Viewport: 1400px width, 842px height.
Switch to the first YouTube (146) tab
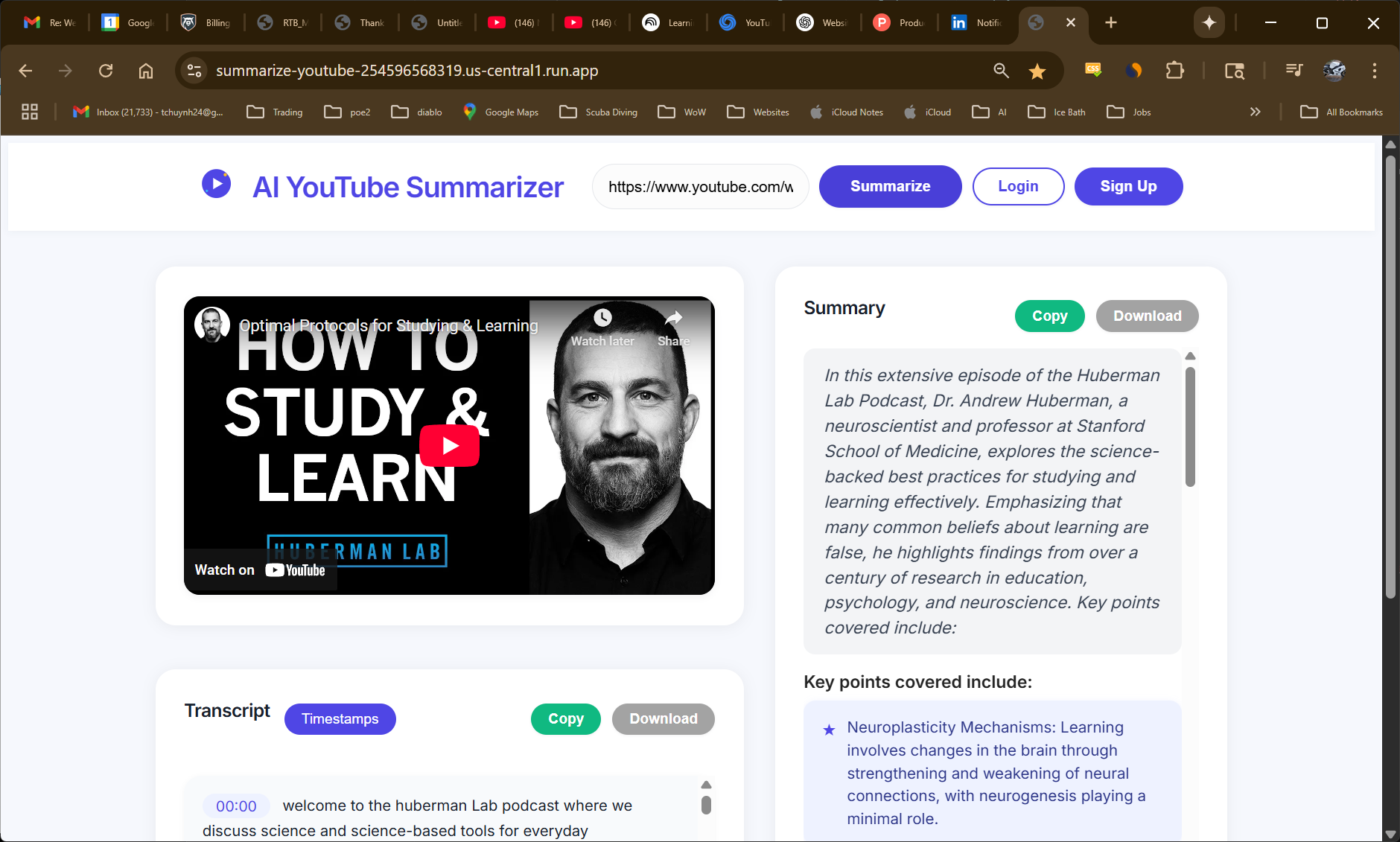click(514, 22)
